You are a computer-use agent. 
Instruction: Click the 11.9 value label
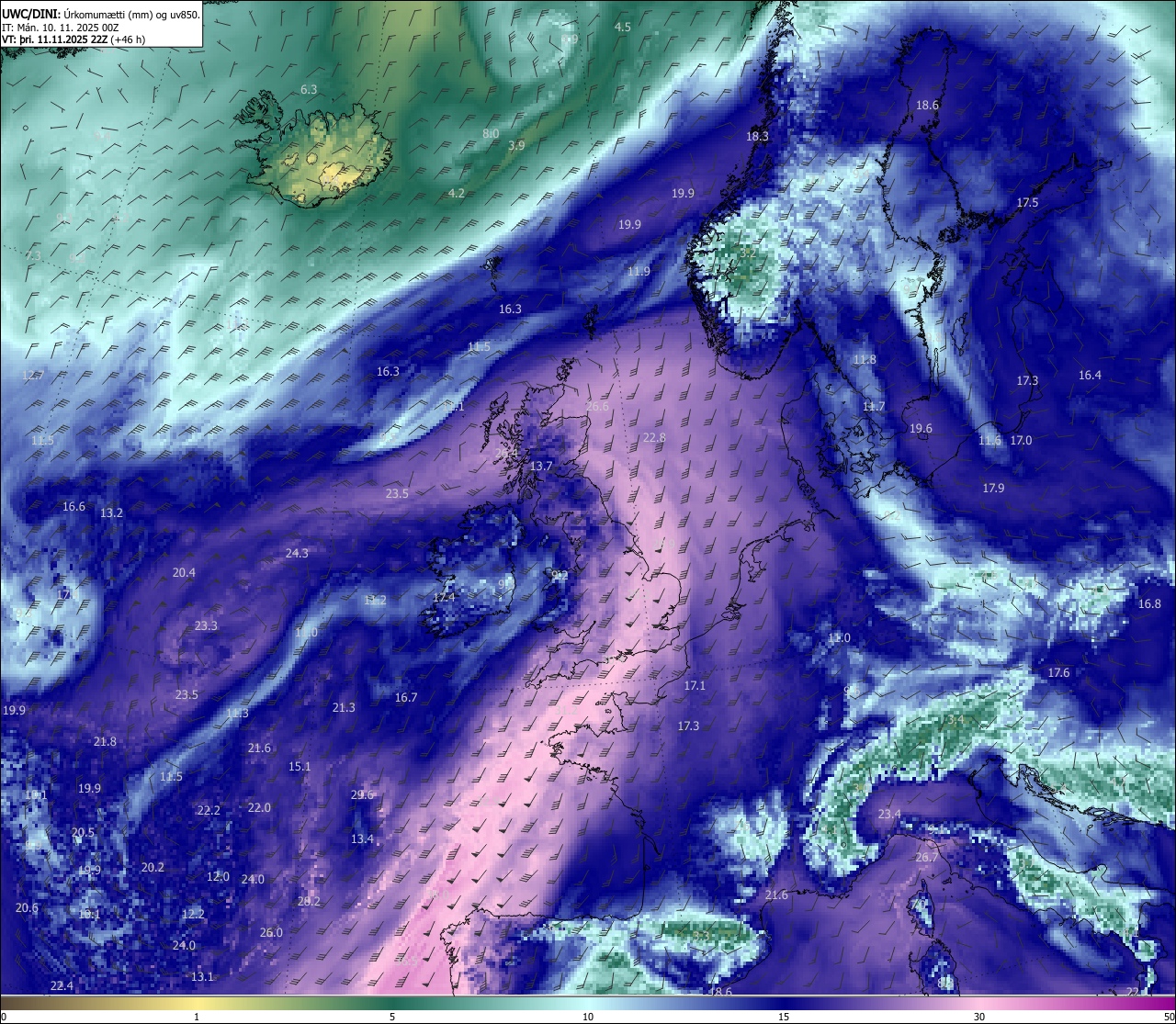[x=639, y=271]
